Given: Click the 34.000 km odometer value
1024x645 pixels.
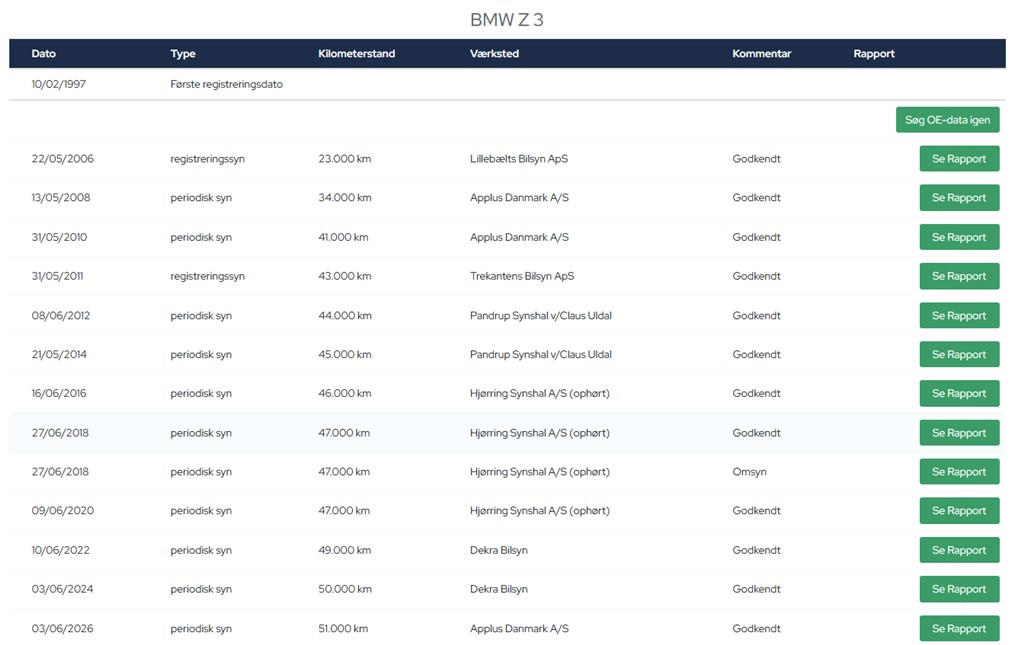Looking at the screenshot, I should [345, 198].
